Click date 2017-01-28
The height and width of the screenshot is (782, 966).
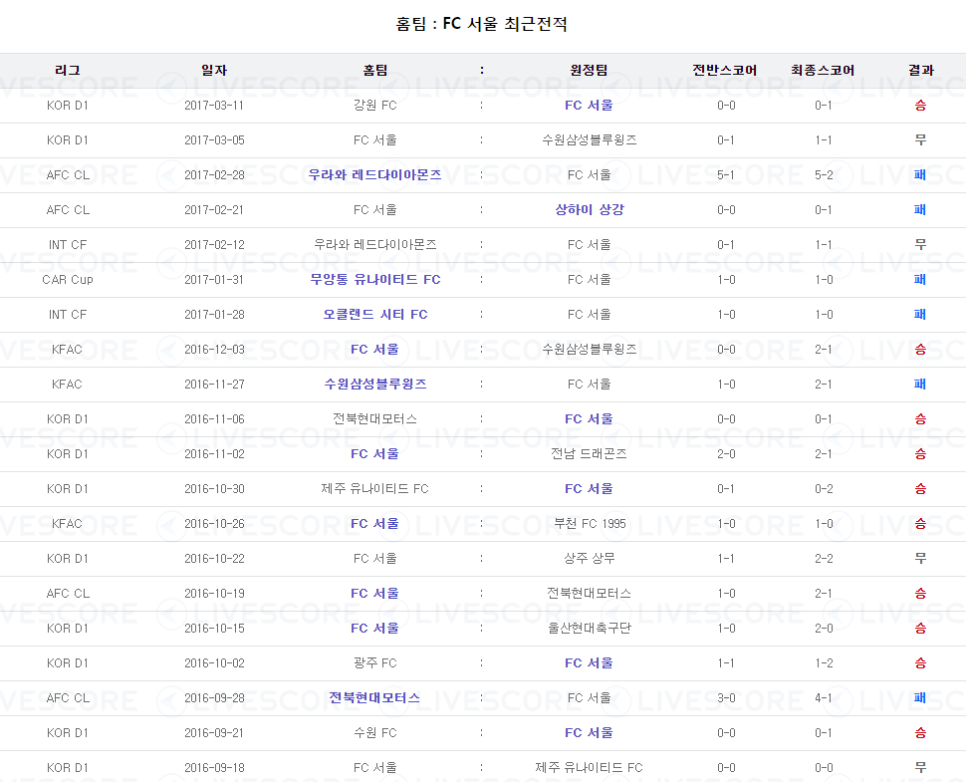coord(214,314)
